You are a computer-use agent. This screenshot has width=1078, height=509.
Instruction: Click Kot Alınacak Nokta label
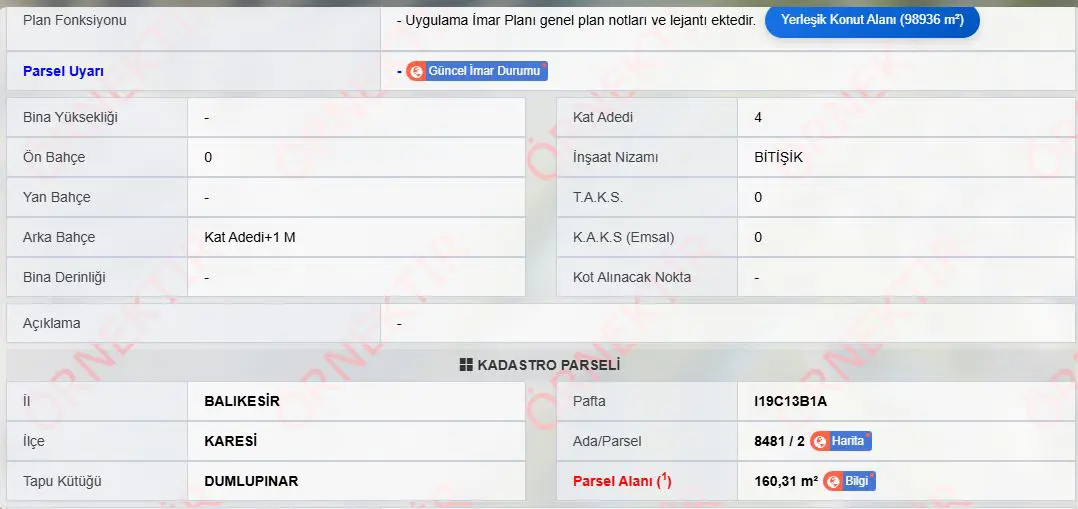tap(632, 277)
